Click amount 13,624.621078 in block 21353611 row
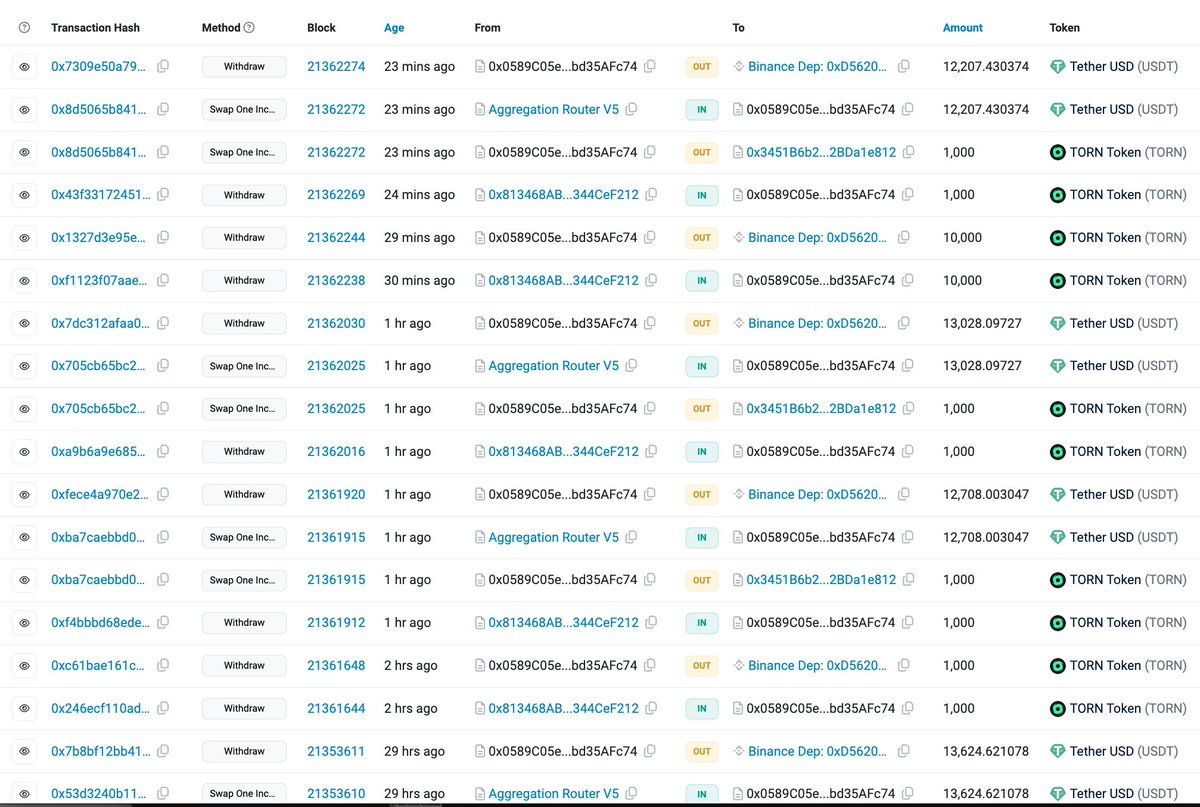Image resolution: width=1200 pixels, height=807 pixels. [986, 751]
